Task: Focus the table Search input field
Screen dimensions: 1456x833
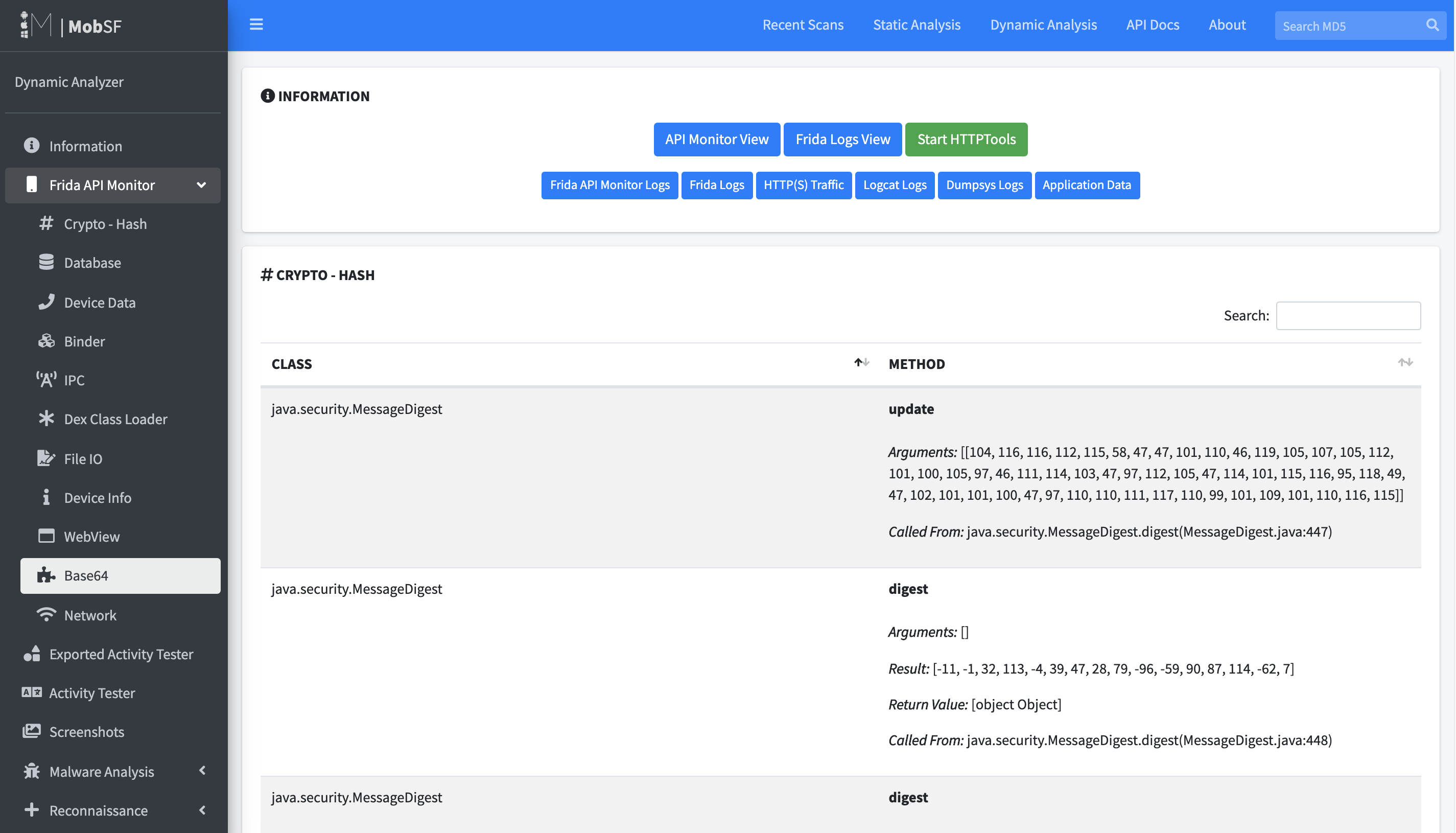Action: (1349, 315)
